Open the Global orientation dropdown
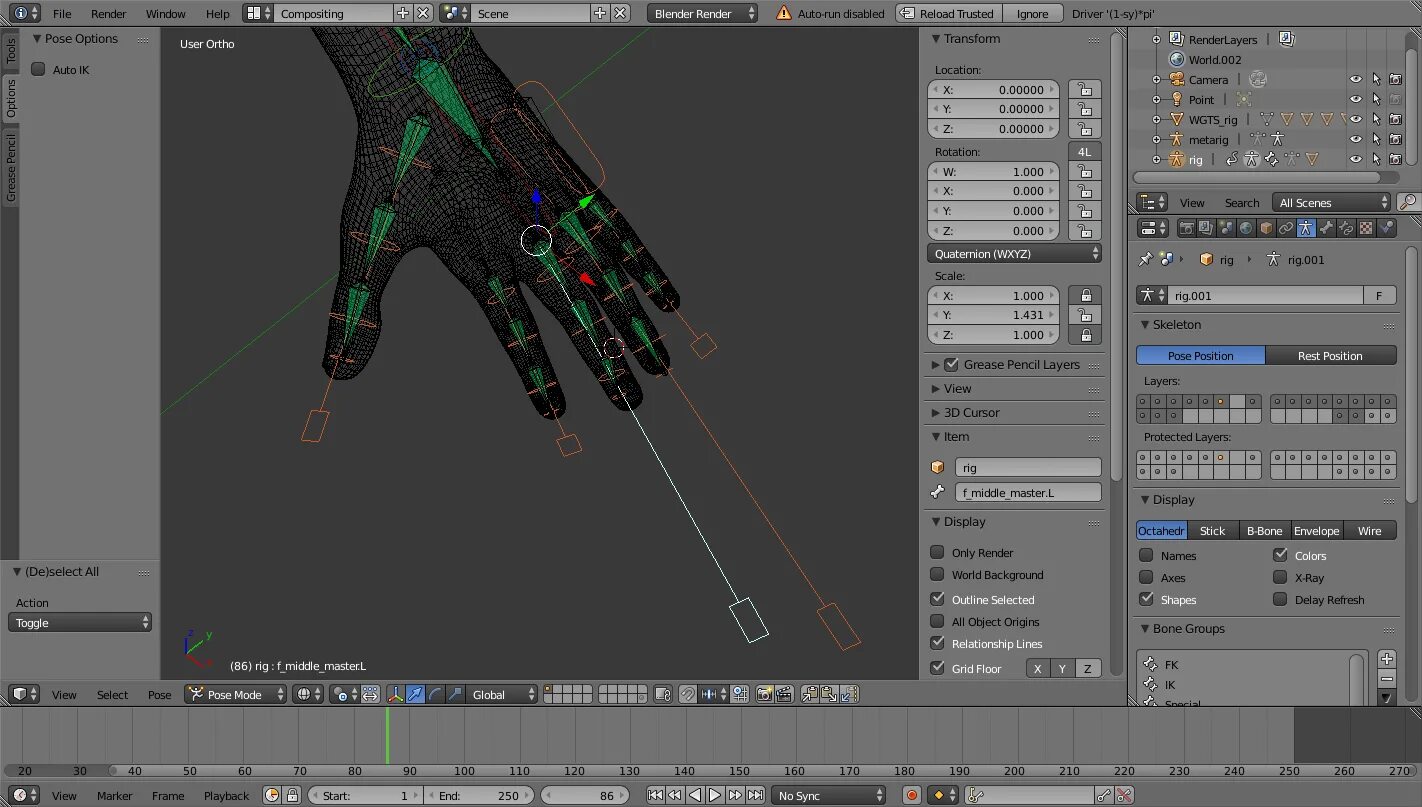The image size is (1422, 807). point(504,694)
